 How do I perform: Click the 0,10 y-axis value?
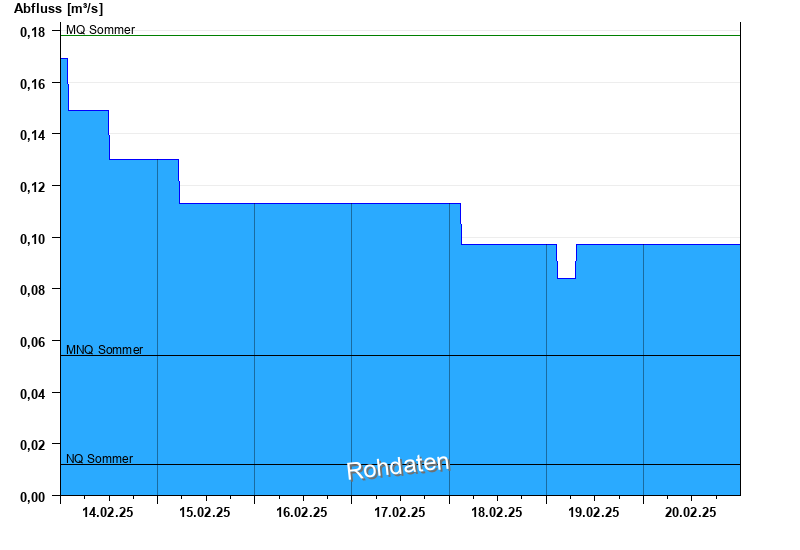[33, 239]
